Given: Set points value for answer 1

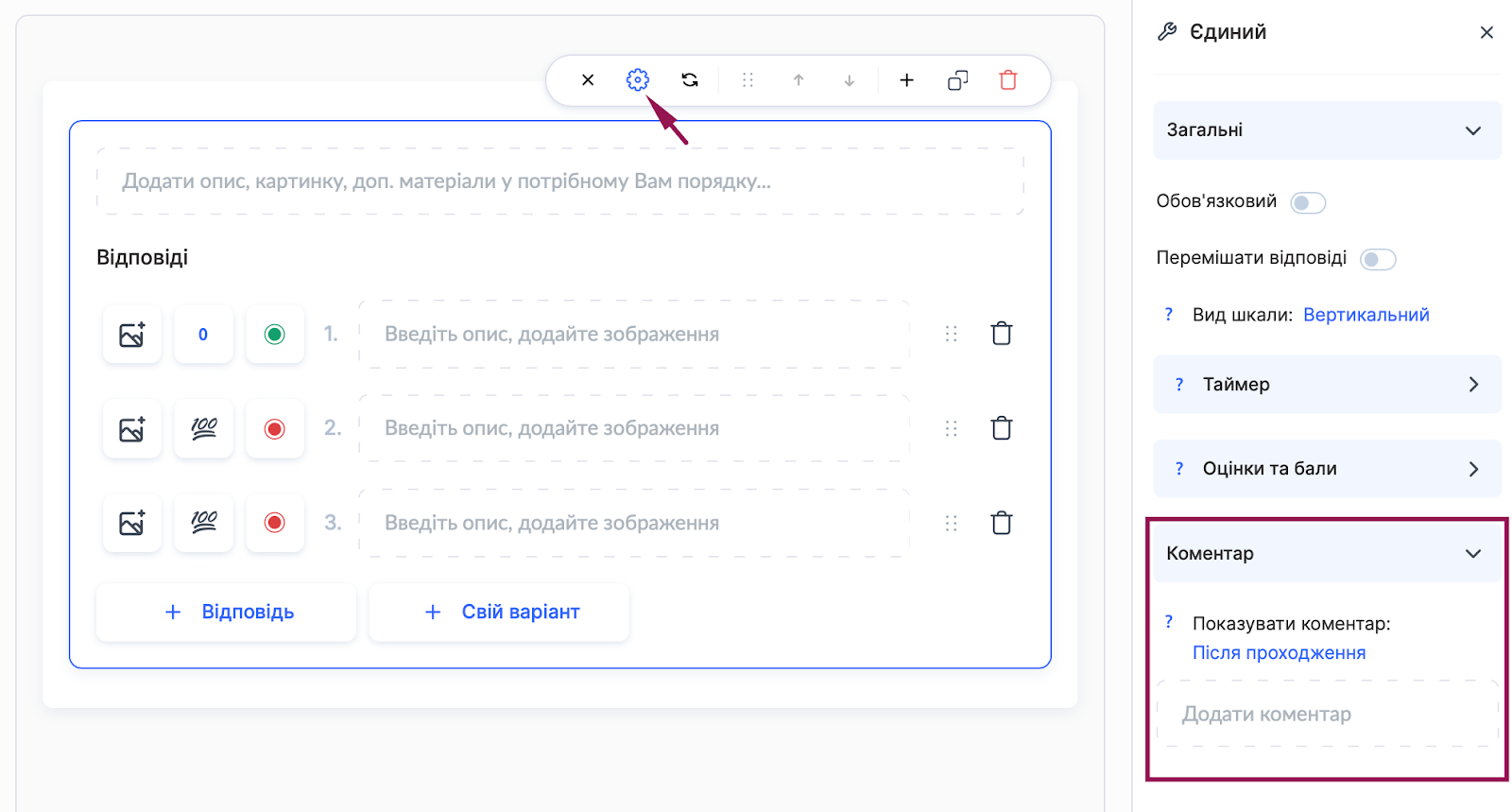Looking at the screenshot, I should [203, 335].
